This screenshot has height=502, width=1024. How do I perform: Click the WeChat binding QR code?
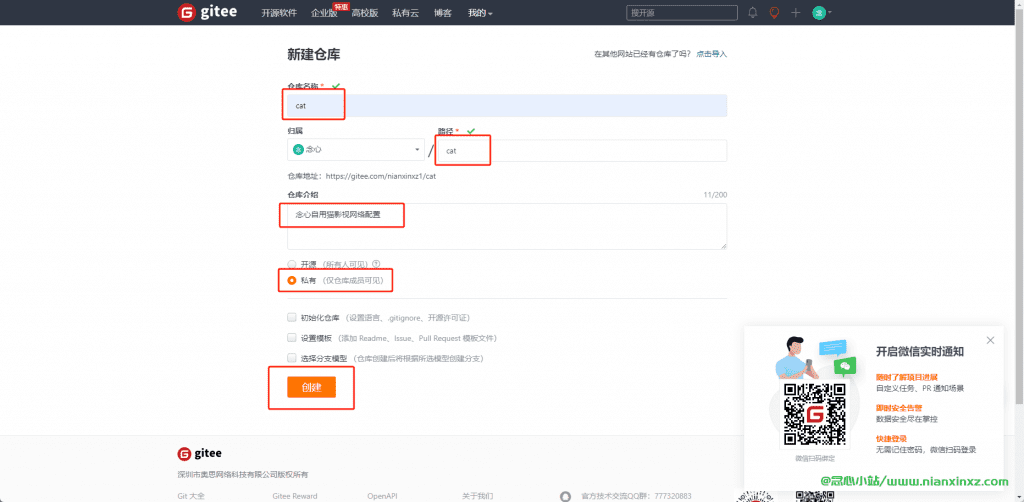(814, 416)
